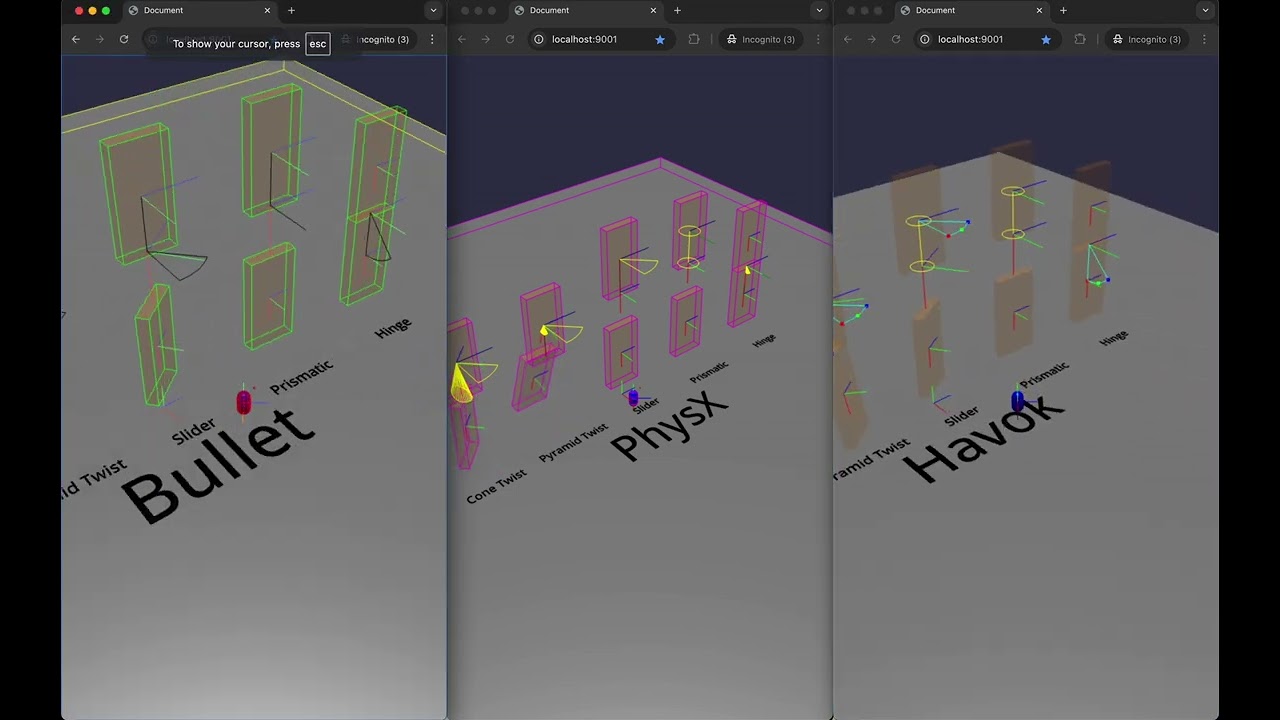
Task: View site information icon in the Havok window
Action: [924, 39]
